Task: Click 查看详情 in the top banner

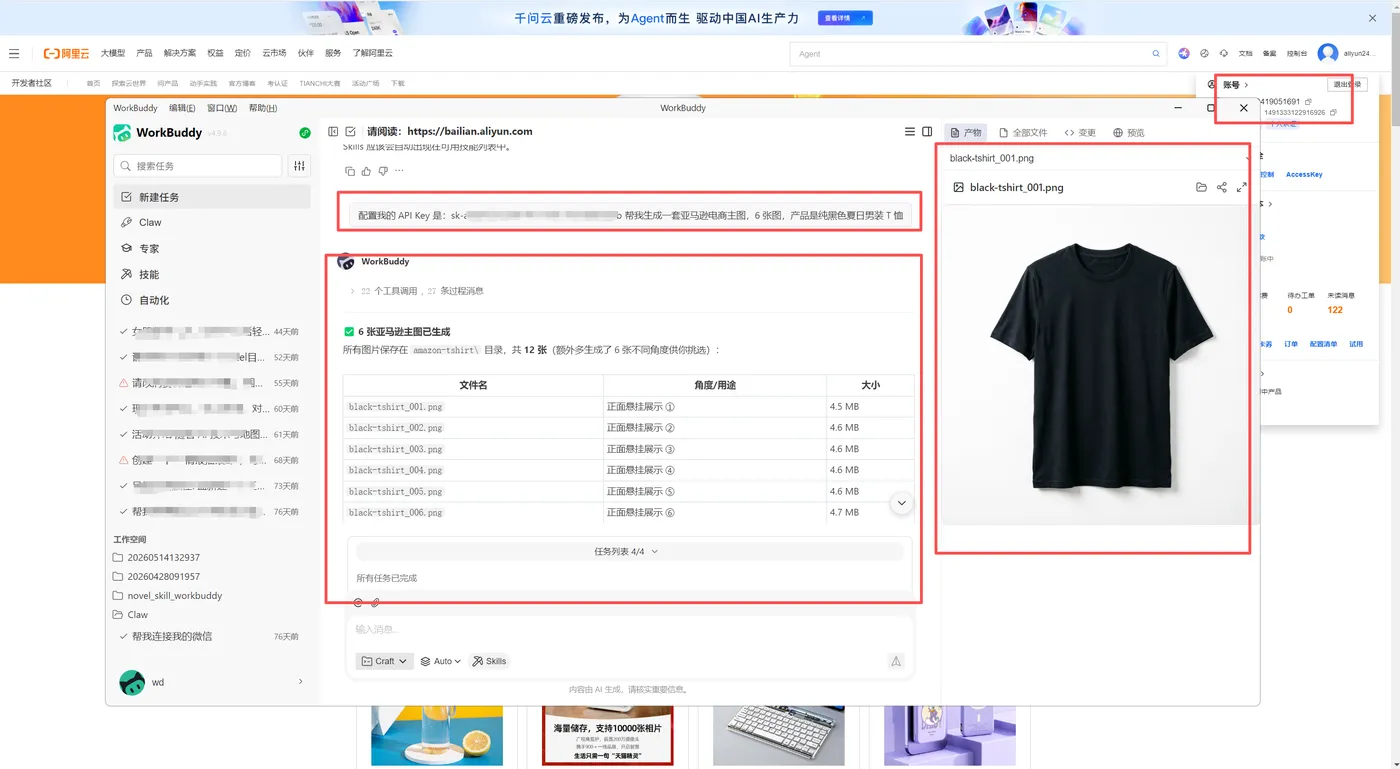Action: coord(845,18)
